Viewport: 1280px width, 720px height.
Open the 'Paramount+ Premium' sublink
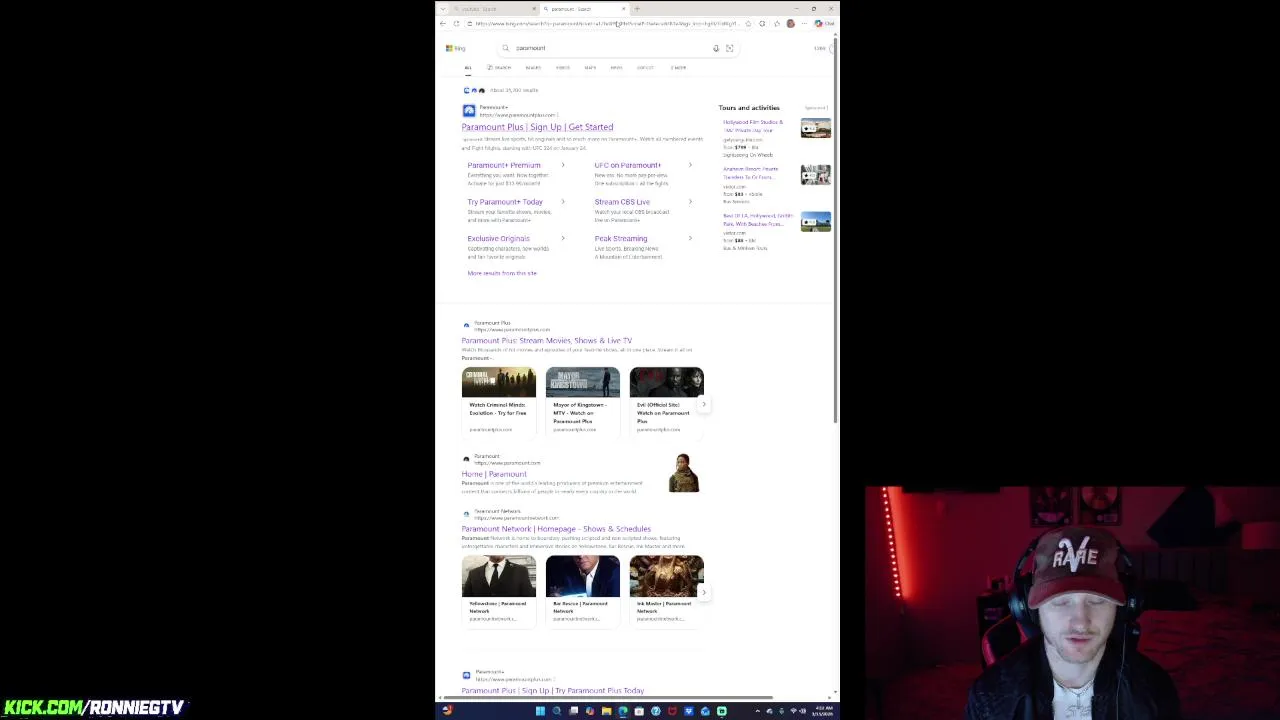tap(503, 165)
